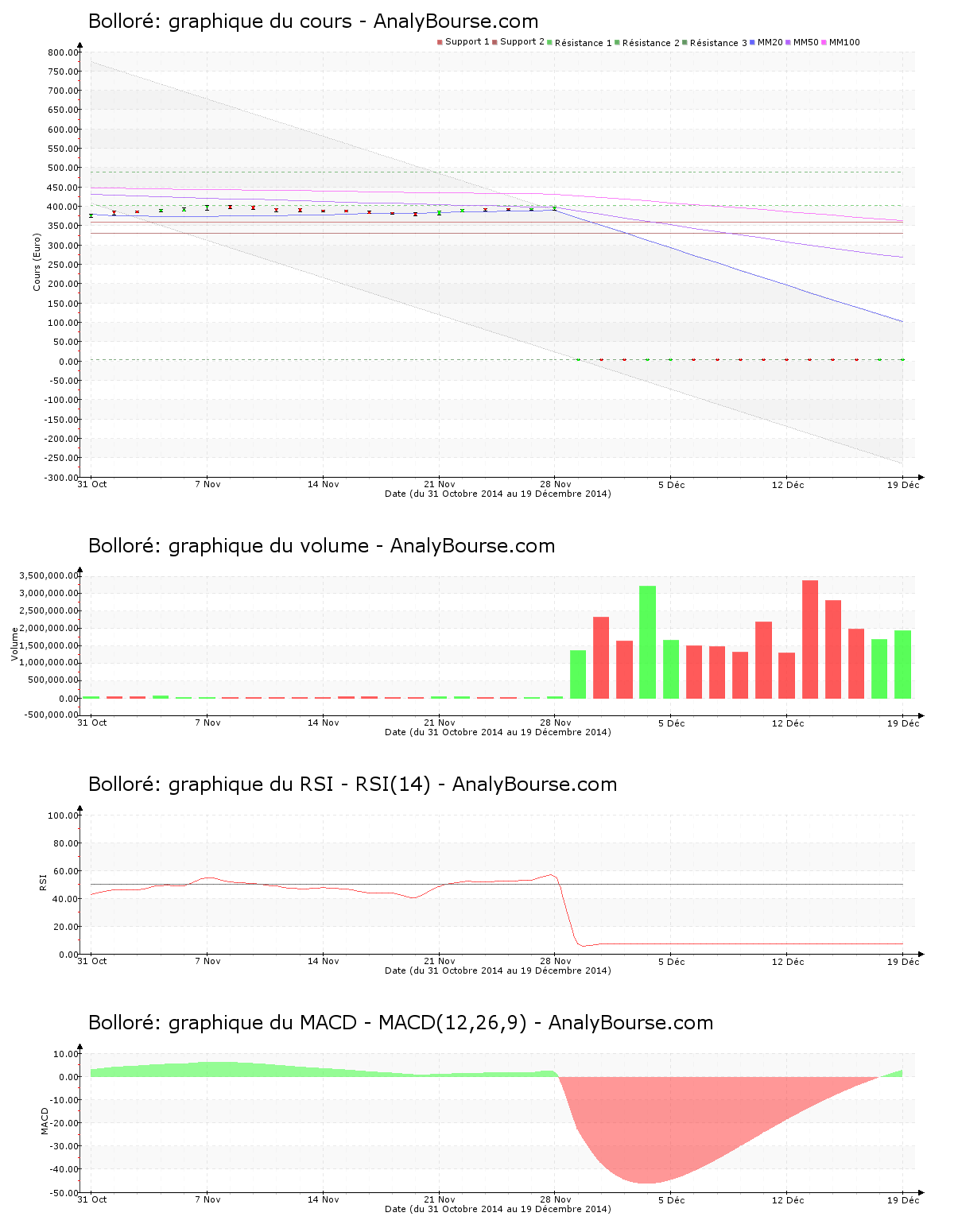This screenshot has height=1232, width=954.
Task: Click the 'Bolloré: graphique du volume' chart title
Action: tap(321, 546)
